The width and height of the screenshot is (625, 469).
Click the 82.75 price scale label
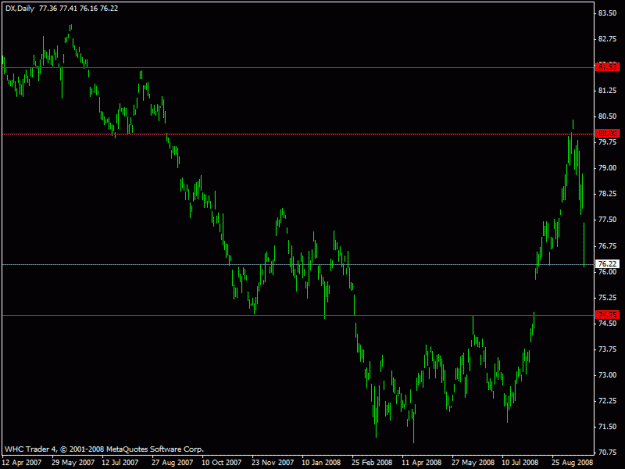point(607,39)
